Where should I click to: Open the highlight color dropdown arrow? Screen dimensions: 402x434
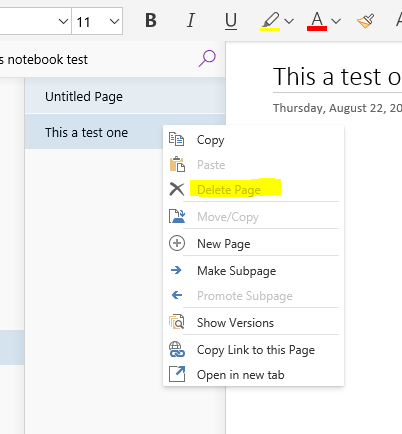[289, 21]
